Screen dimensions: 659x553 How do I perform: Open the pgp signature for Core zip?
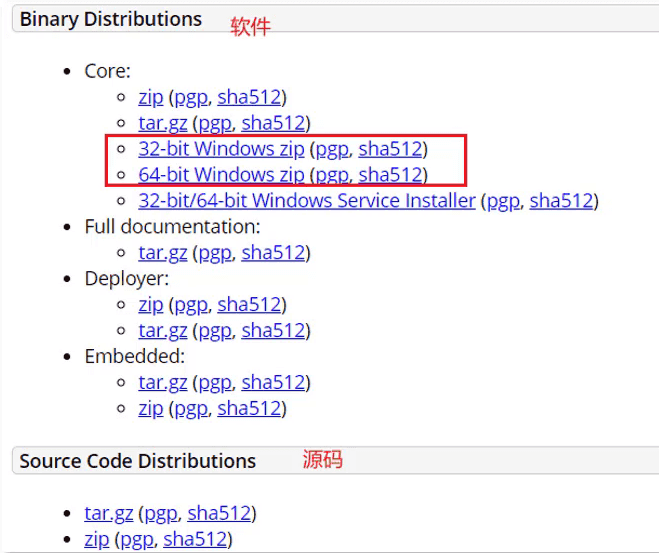[191, 98]
